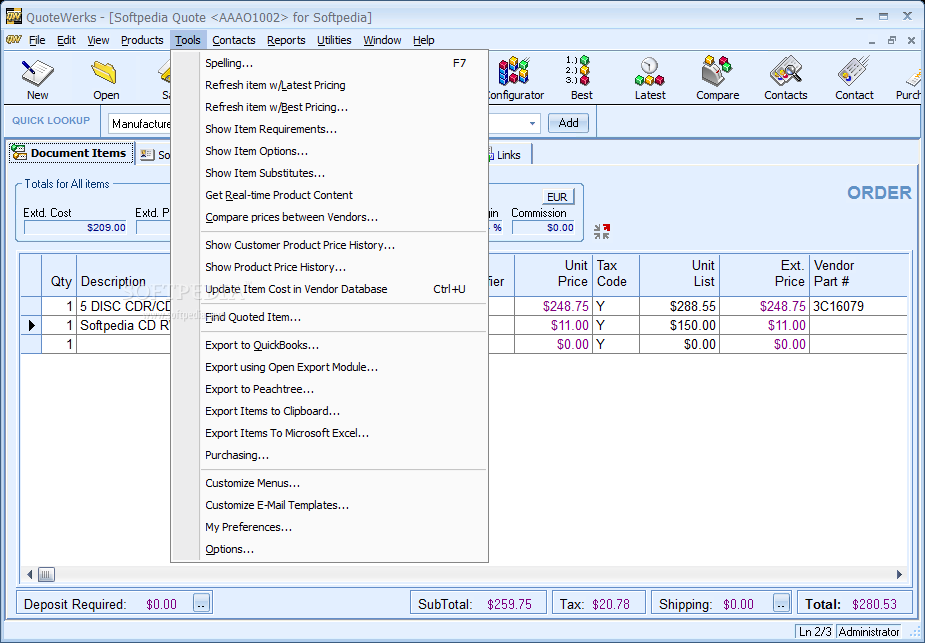
Task: Click the EUR currency button
Action: pos(557,197)
